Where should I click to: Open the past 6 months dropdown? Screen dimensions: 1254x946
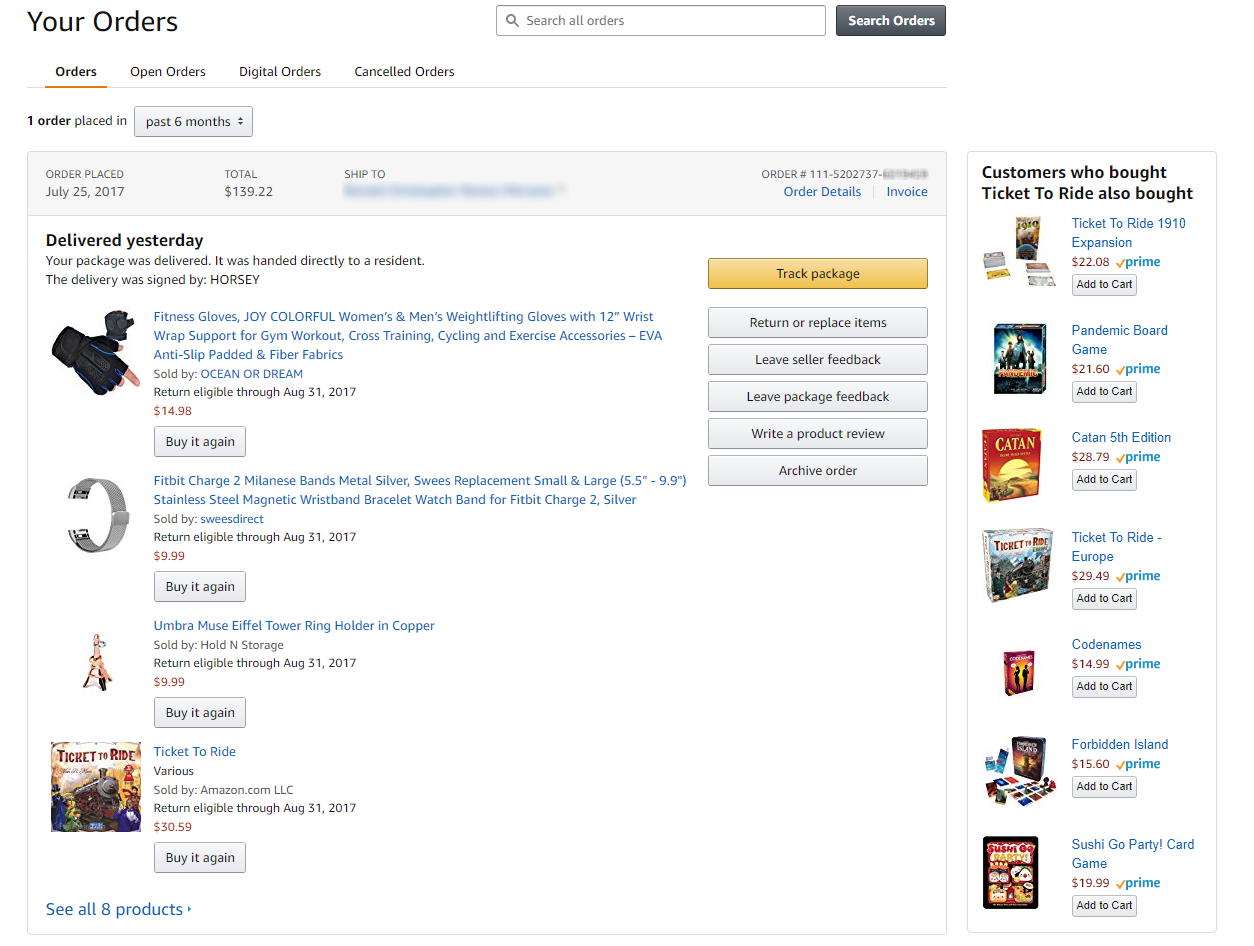point(193,121)
